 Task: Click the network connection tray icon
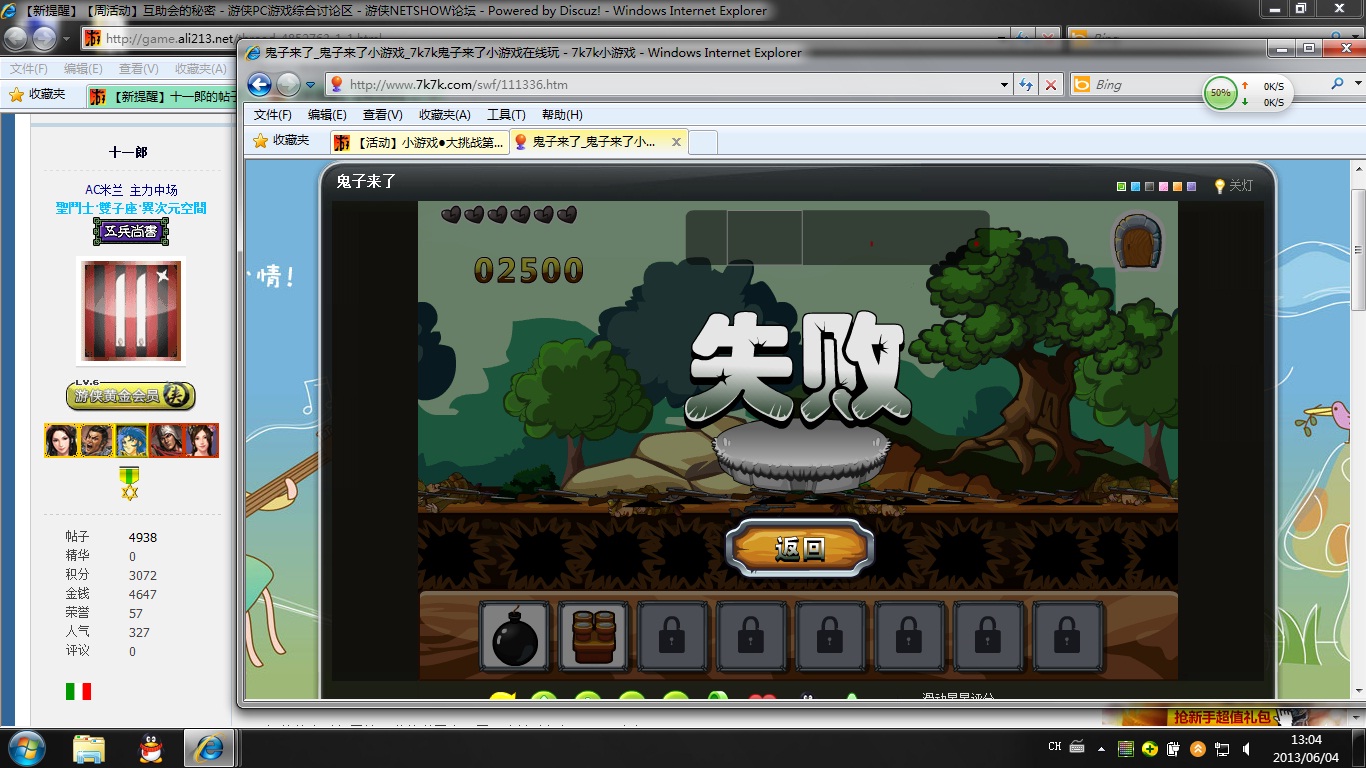tap(1222, 748)
